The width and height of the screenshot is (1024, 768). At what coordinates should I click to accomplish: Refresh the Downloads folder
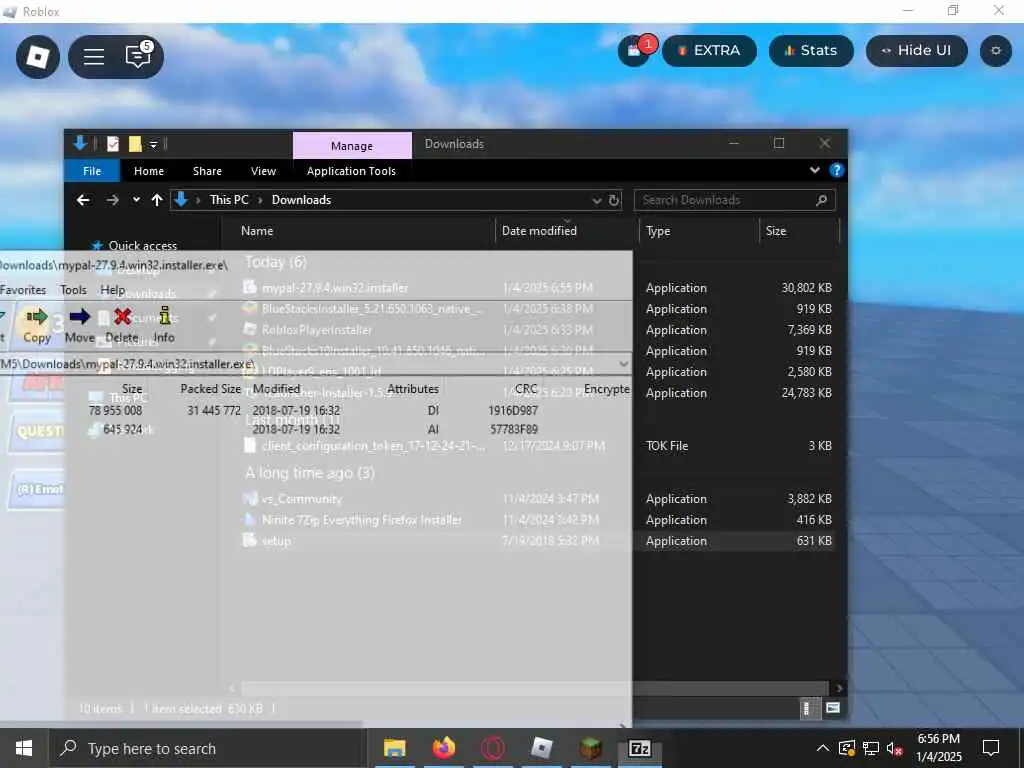614,200
